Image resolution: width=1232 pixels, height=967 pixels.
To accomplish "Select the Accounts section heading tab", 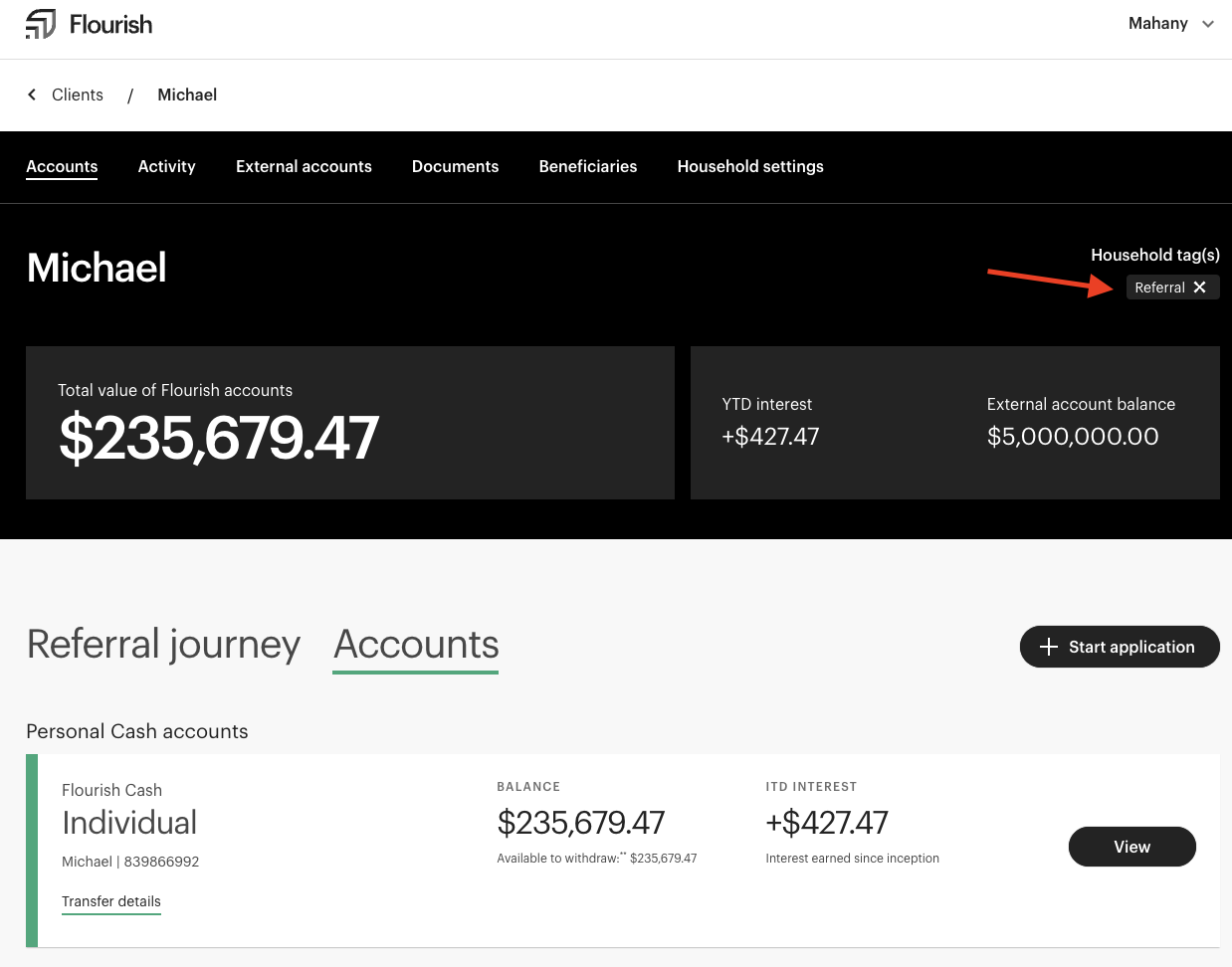I will tap(416, 645).
